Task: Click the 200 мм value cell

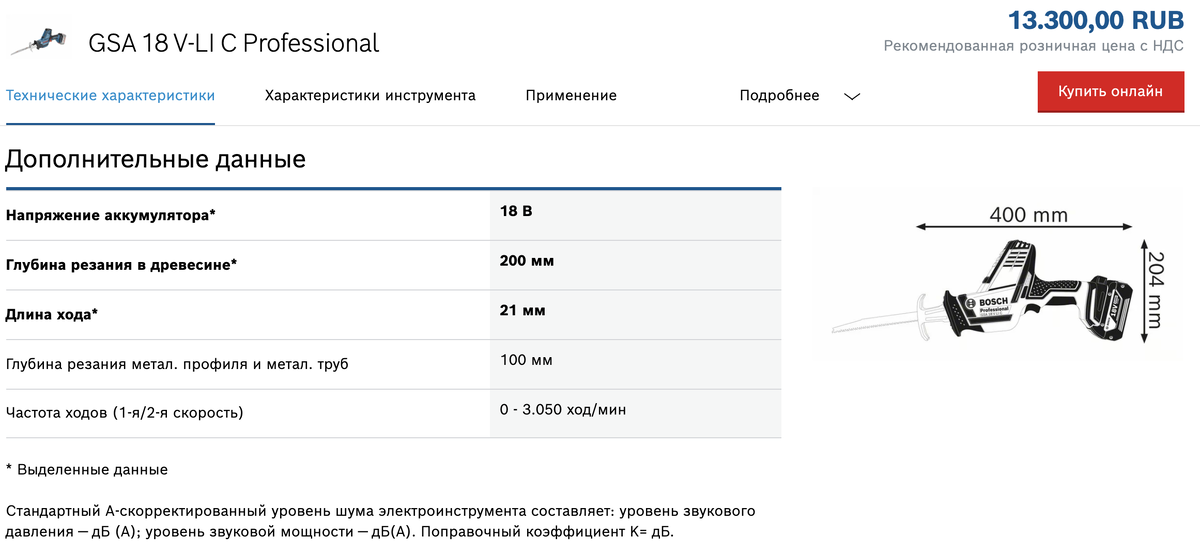Action: tap(635, 265)
